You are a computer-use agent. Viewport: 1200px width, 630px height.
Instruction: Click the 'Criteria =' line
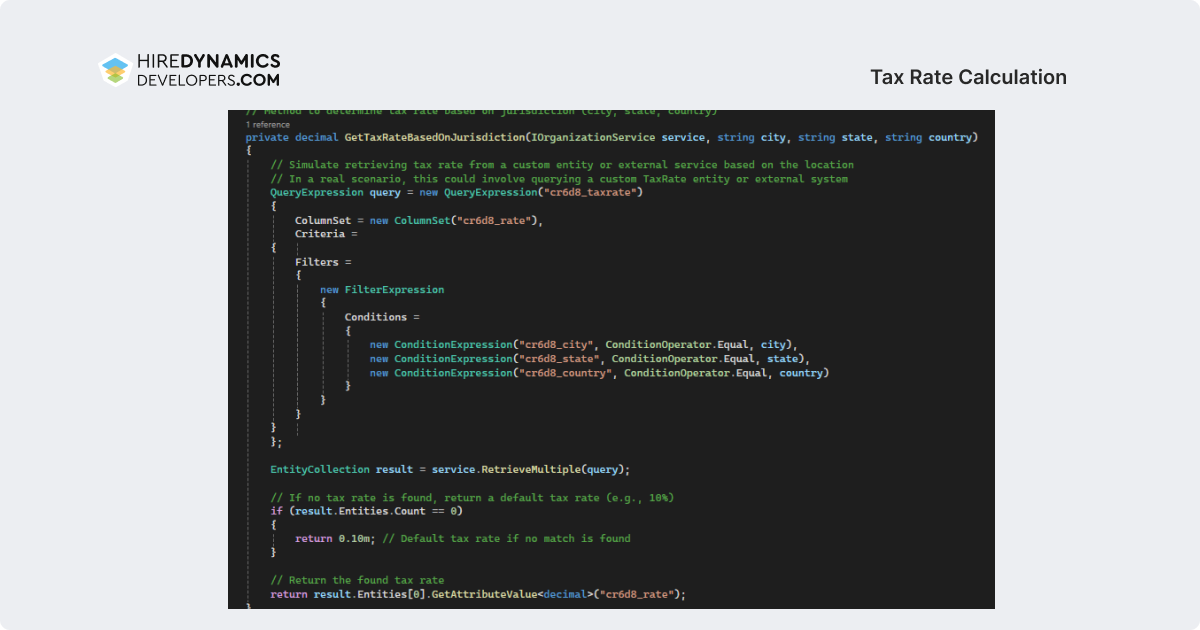[326, 233]
